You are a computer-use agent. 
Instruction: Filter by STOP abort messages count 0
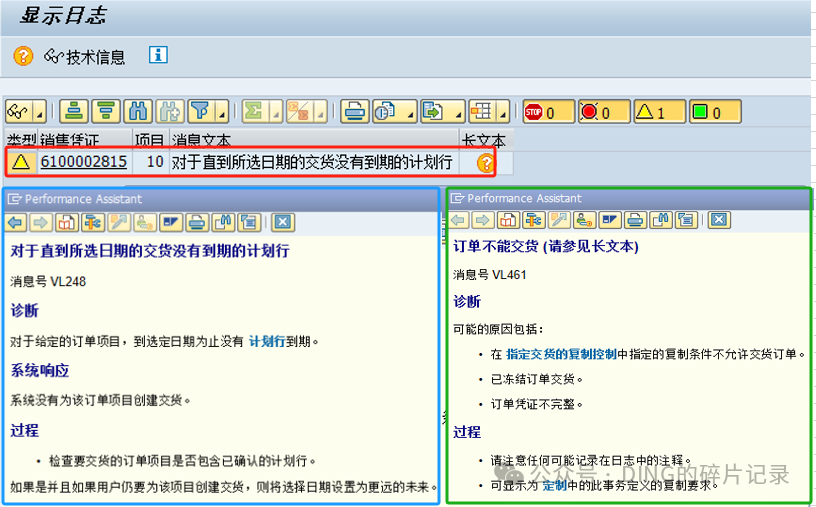click(x=549, y=111)
